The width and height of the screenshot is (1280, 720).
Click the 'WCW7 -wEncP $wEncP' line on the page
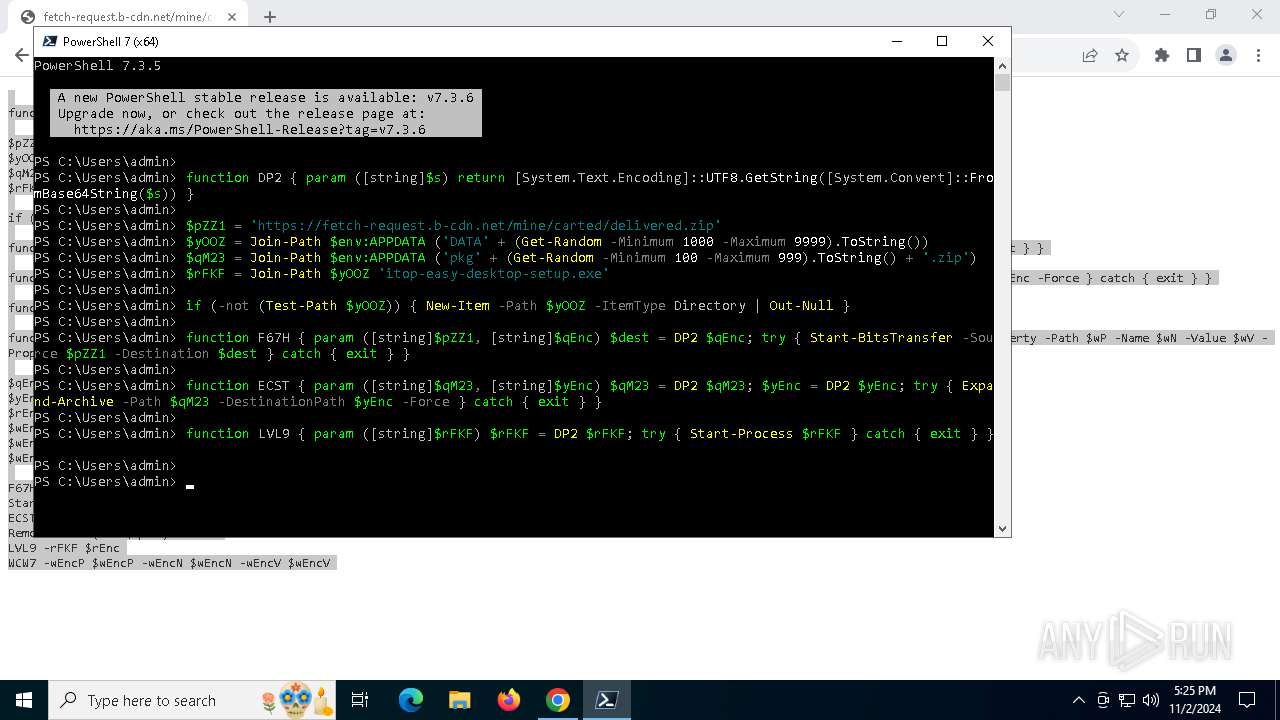point(169,563)
